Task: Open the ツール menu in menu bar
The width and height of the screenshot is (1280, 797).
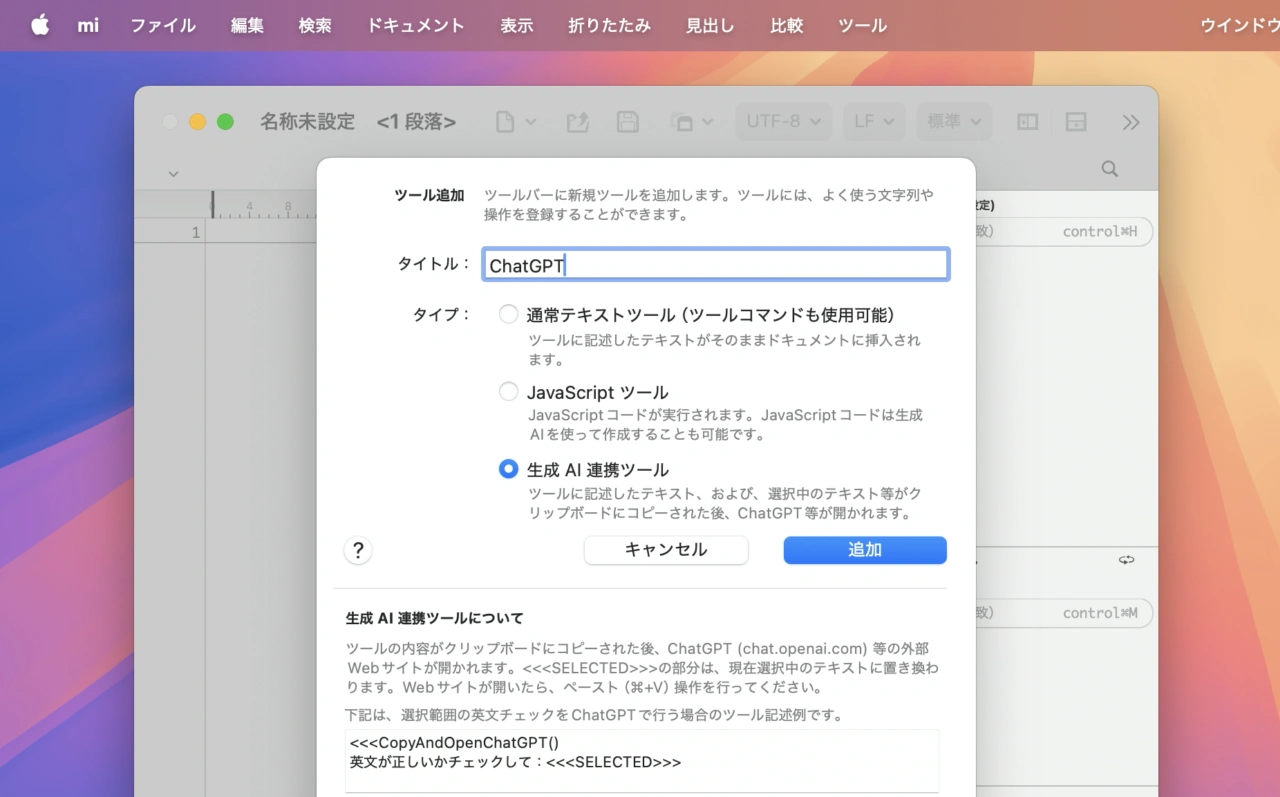Action: tap(862, 25)
